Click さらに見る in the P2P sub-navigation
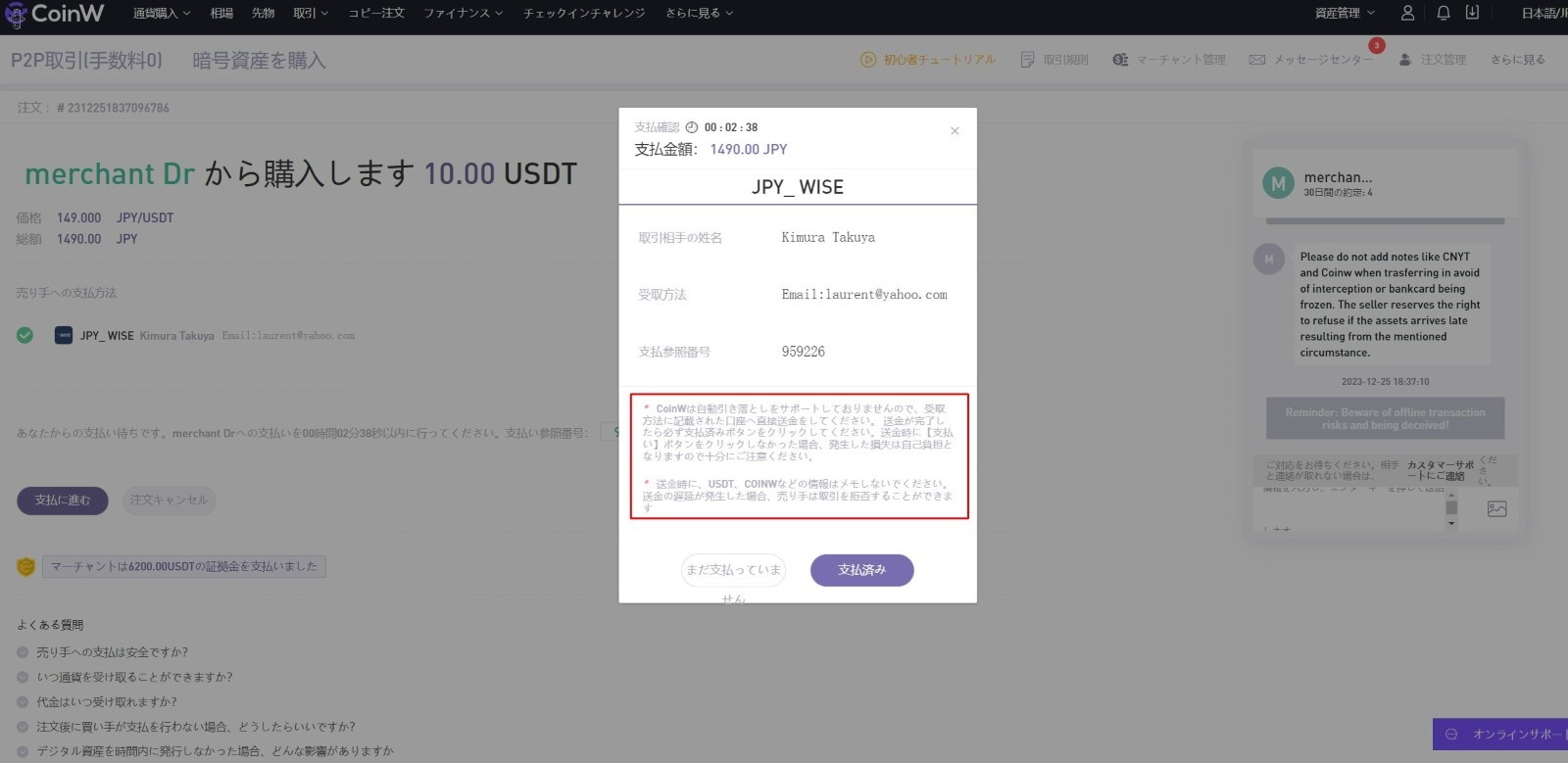This screenshot has height=763, width=1568. tap(1517, 60)
